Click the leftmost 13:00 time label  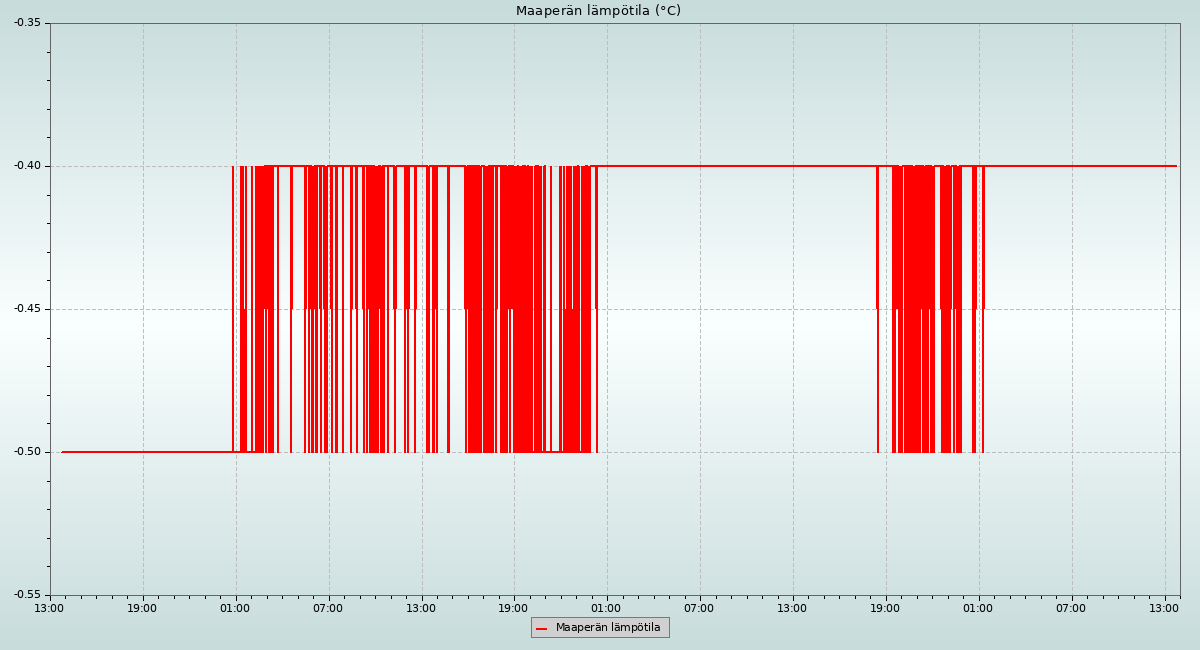coord(50,608)
